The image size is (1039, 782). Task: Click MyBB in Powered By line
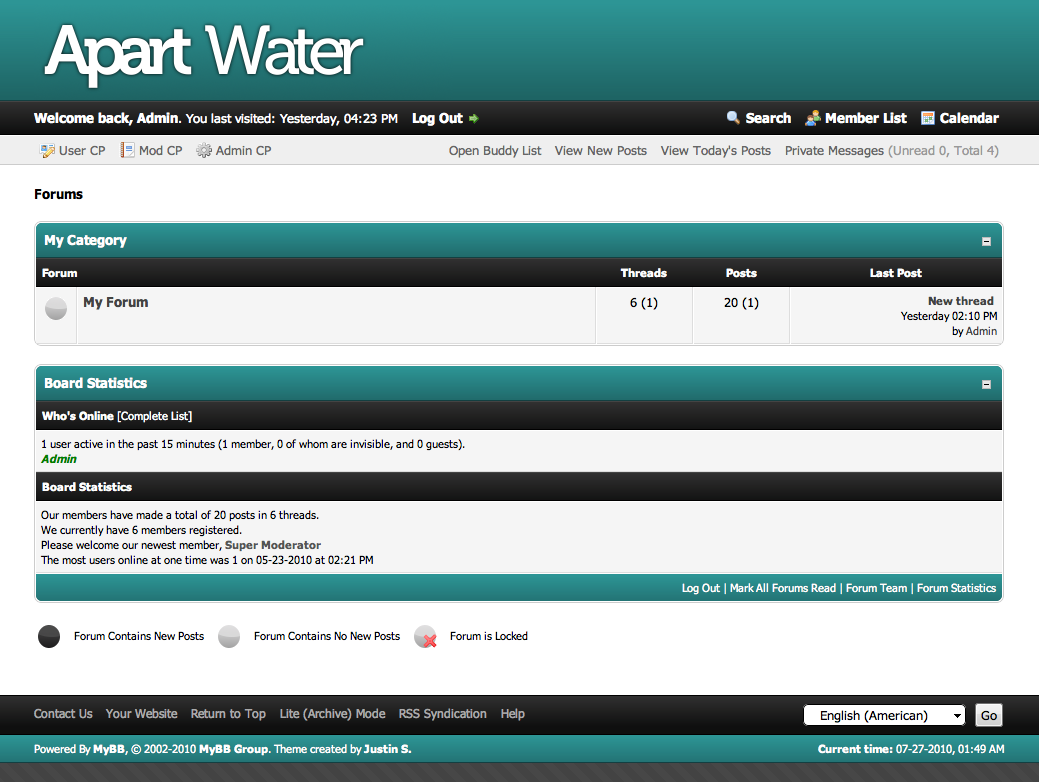[x=109, y=749]
